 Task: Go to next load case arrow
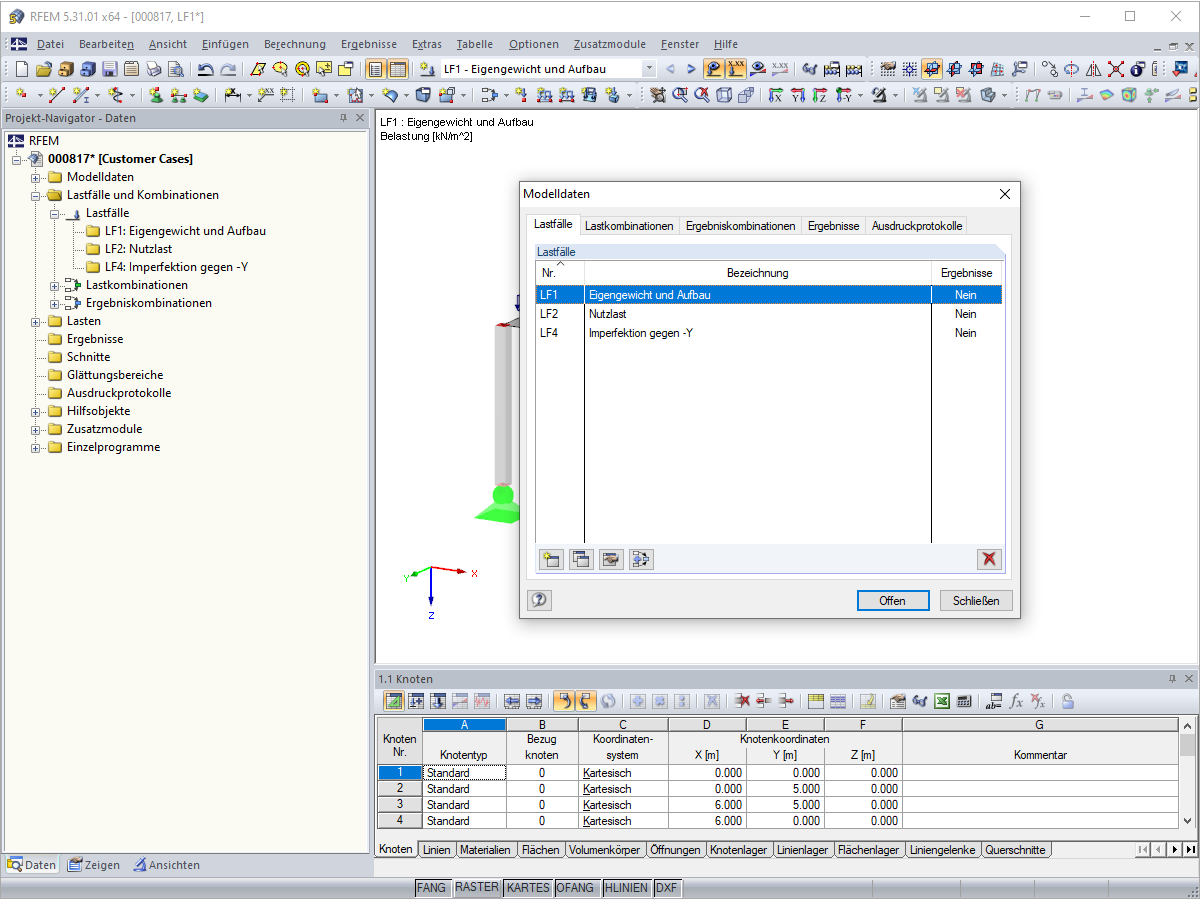click(x=691, y=69)
